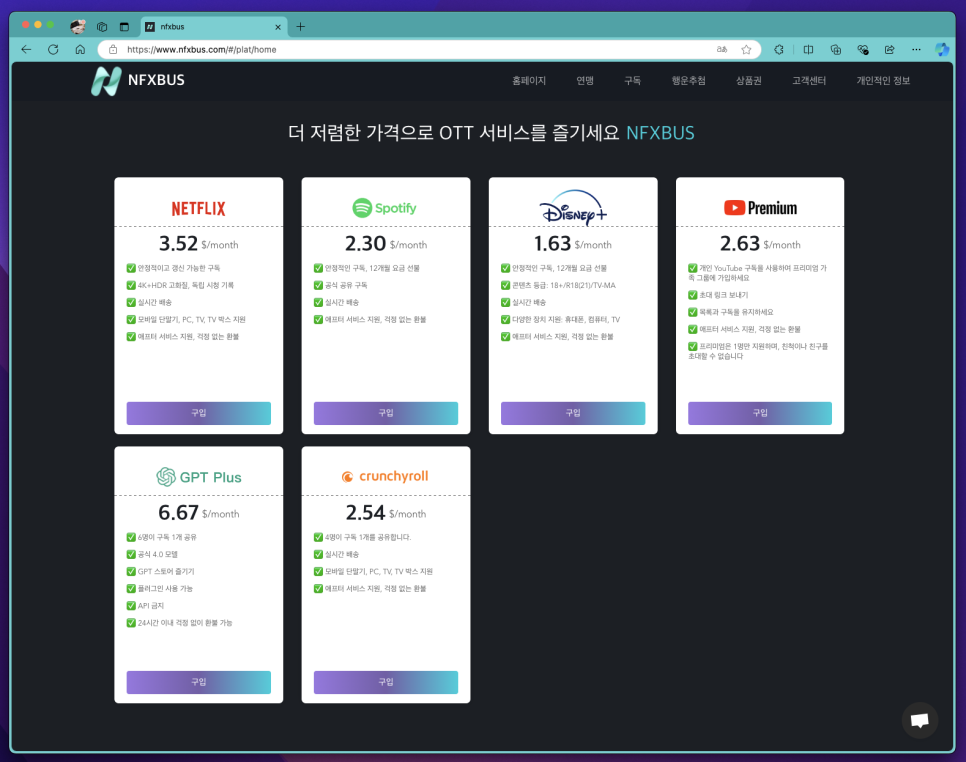966x762 pixels.
Task: Click the Netflix 3.52 $/month price
Action: pos(198,244)
